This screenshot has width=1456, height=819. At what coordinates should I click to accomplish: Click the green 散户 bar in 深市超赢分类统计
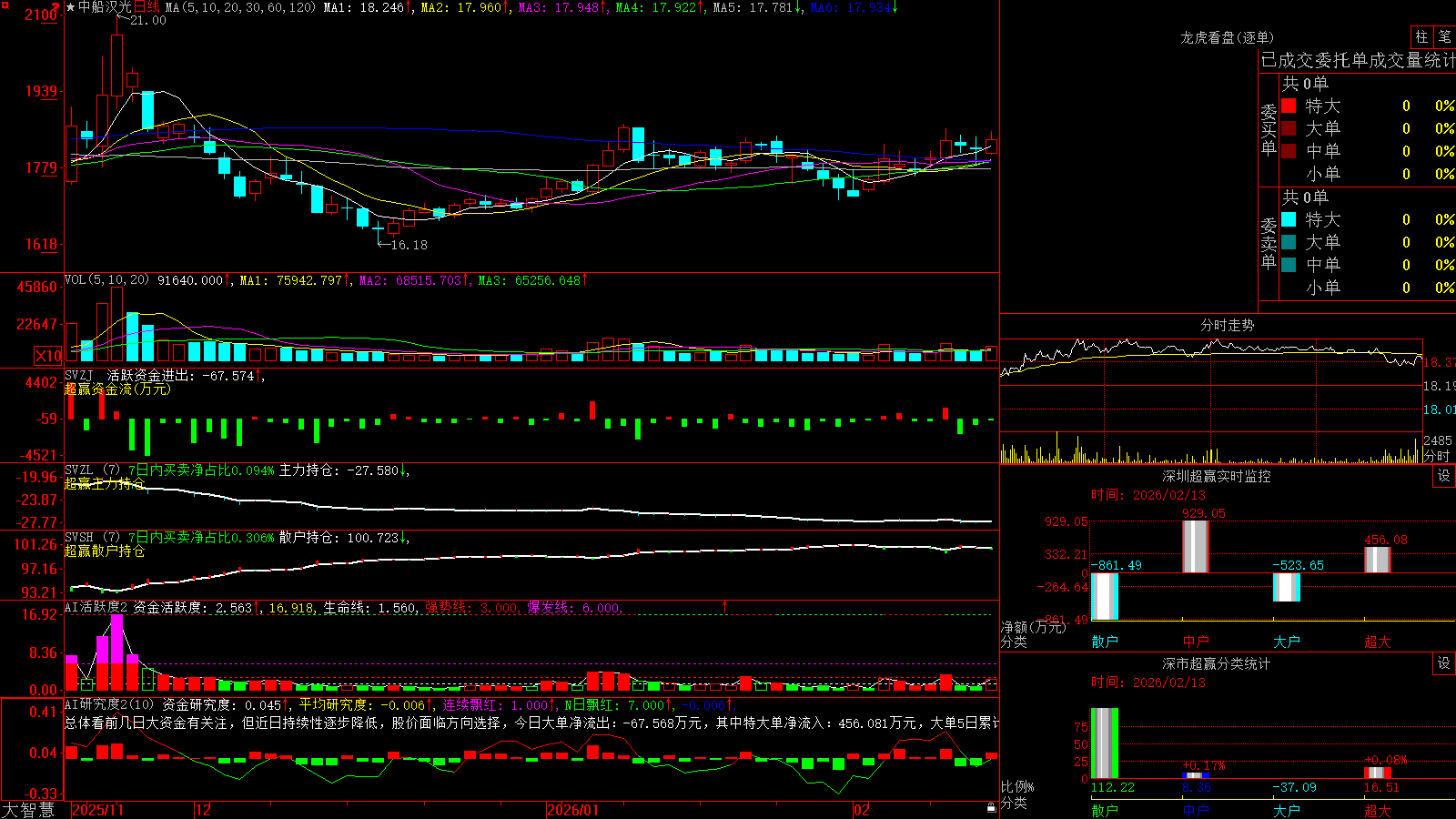click(x=1105, y=743)
